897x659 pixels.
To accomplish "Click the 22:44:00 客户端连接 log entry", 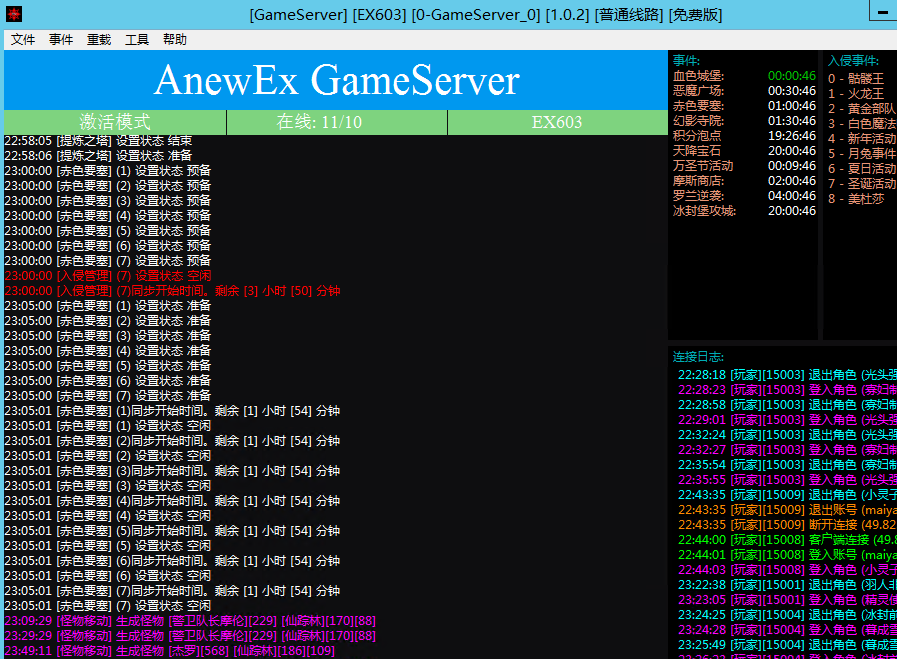I will [x=787, y=540].
